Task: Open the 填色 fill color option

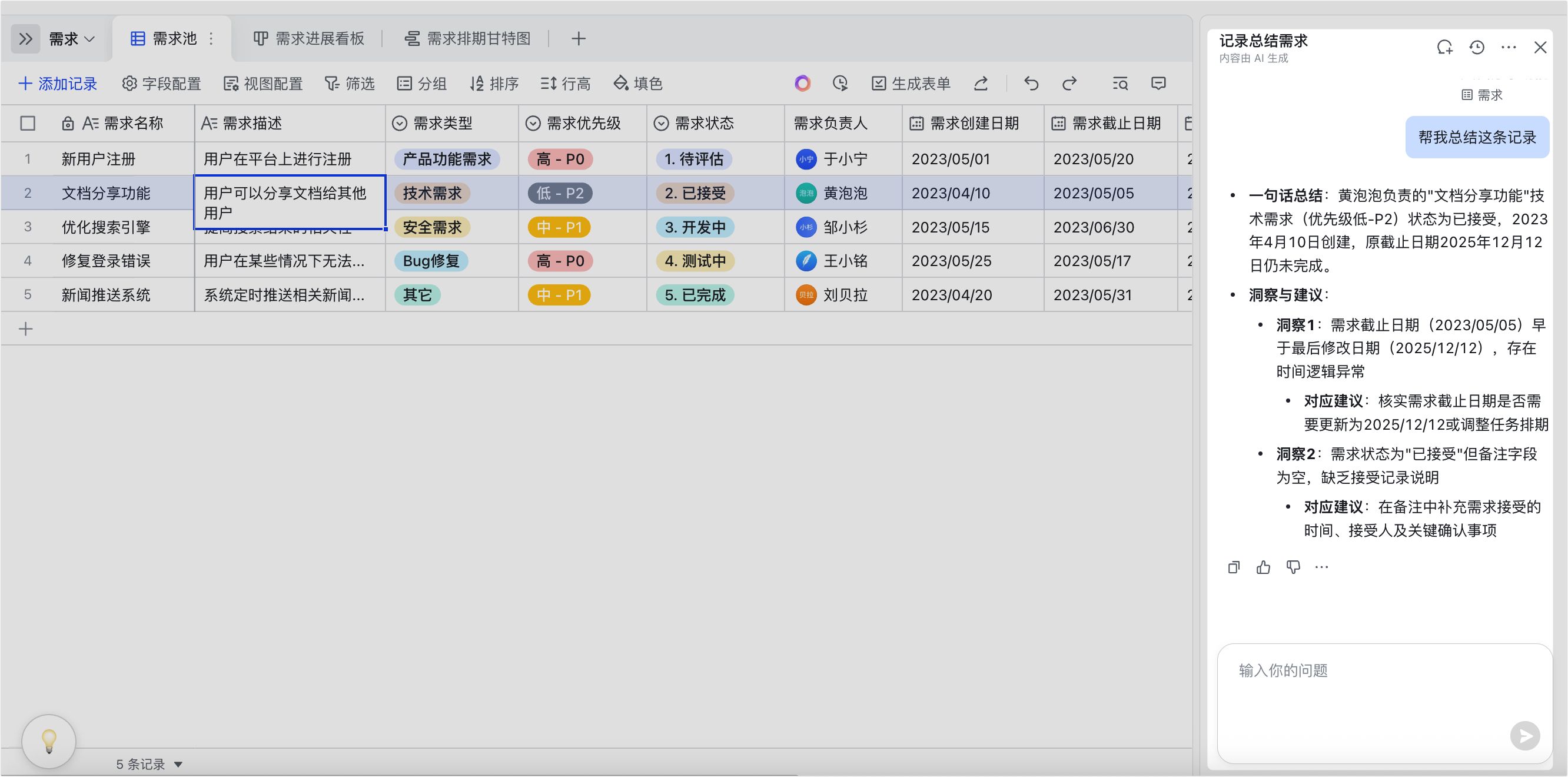Action: click(638, 84)
